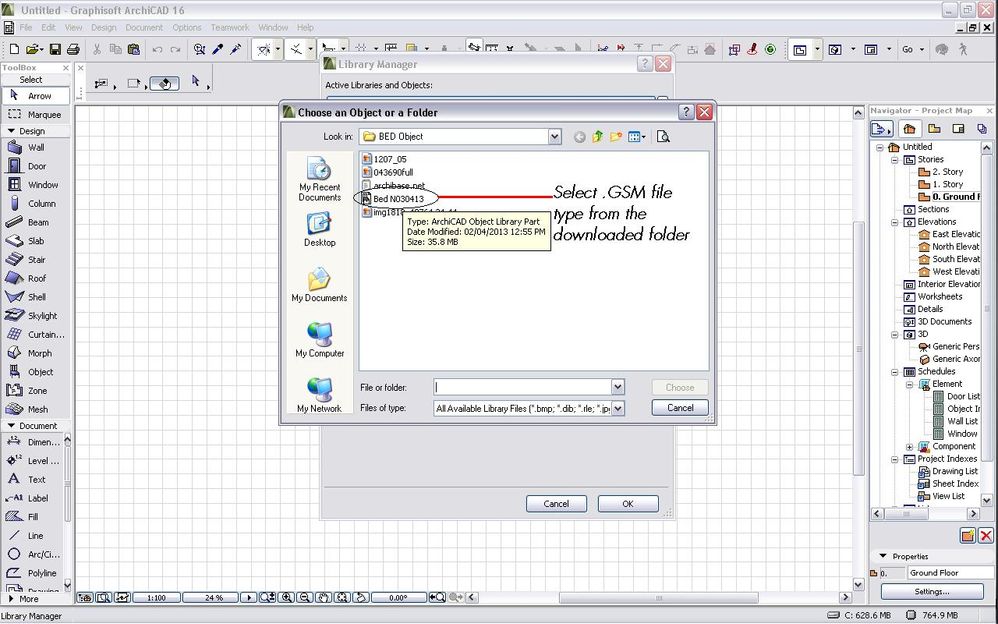The image size is (998, 624).
Task: Choose the Door tool
Action: [36, 166]
